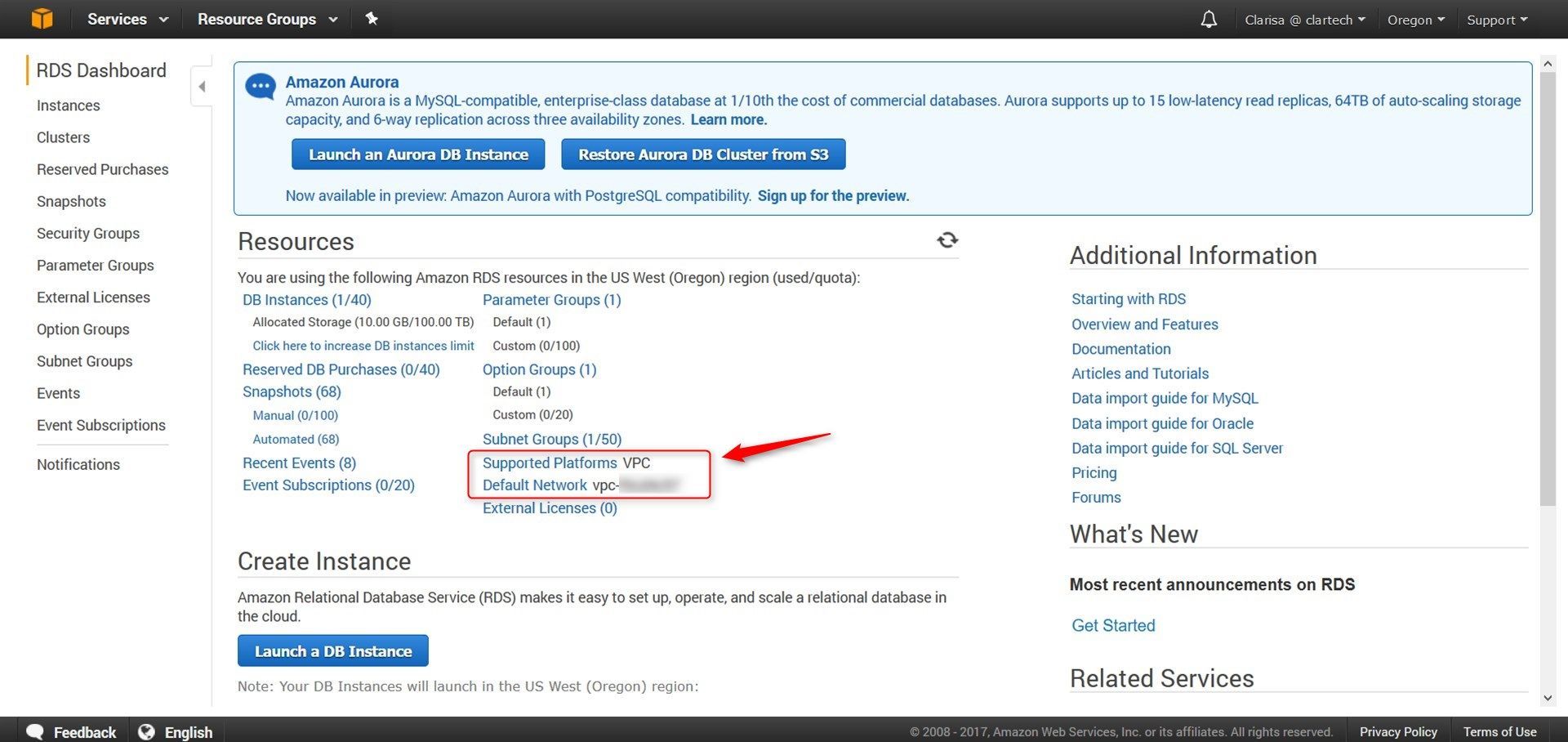The height and width of the screenshot is (742, 1568).
Task: Click the Amazon Aurora chat bubble icon
Action: coord(261,87)
